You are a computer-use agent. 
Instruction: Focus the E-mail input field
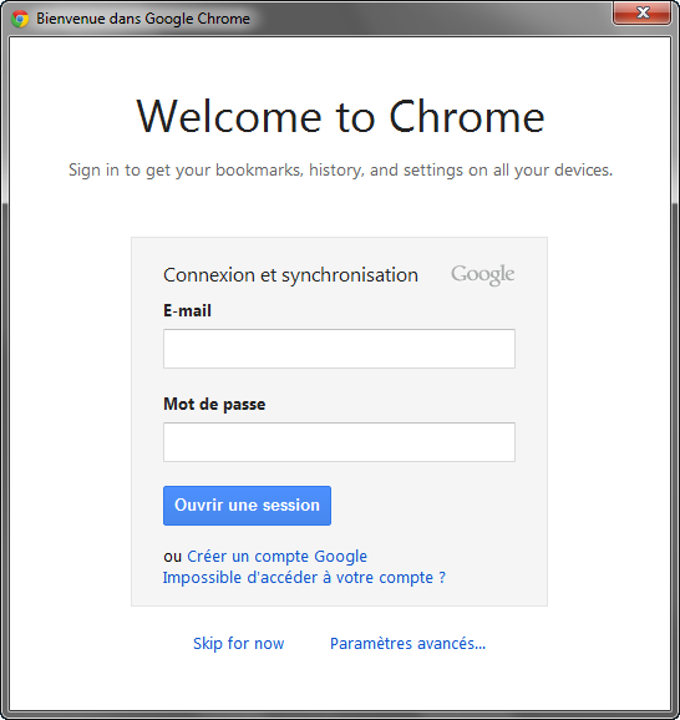(339, 349)
